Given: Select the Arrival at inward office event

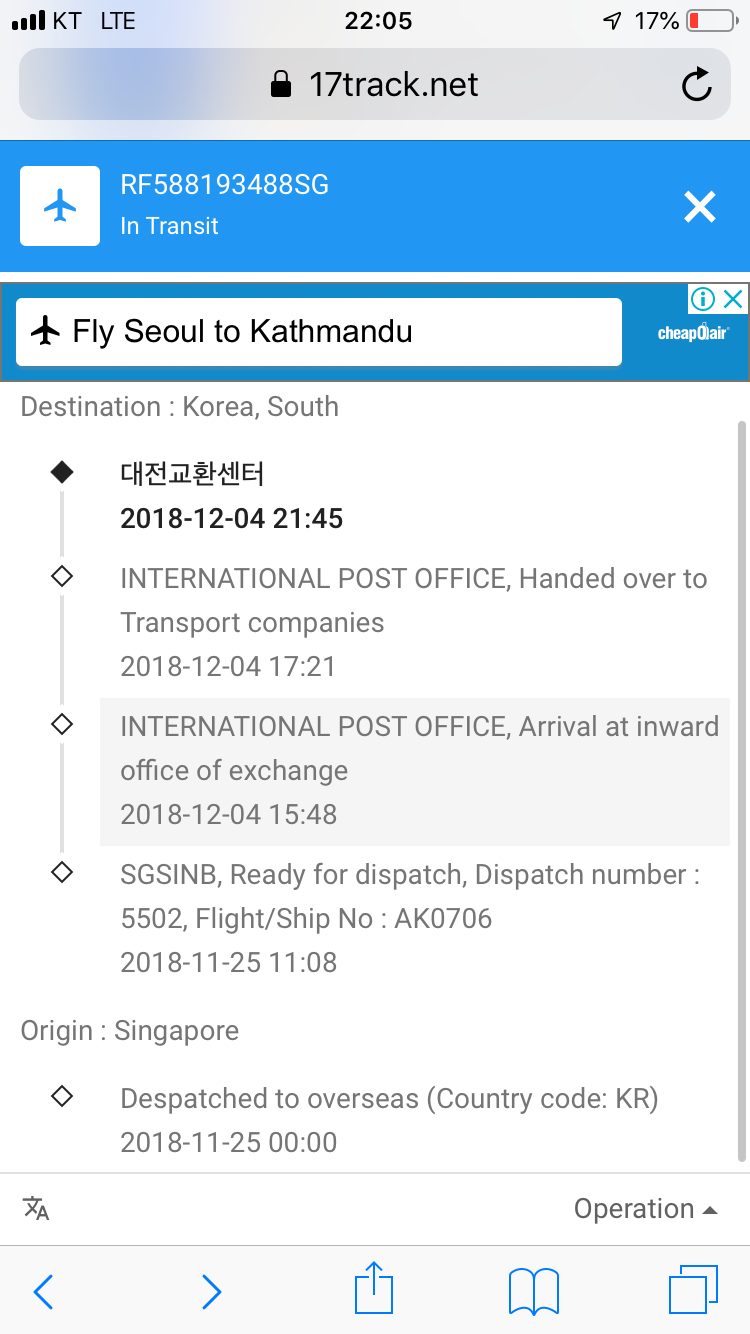Looking at the screenshot, I should [x=418, y=770].
